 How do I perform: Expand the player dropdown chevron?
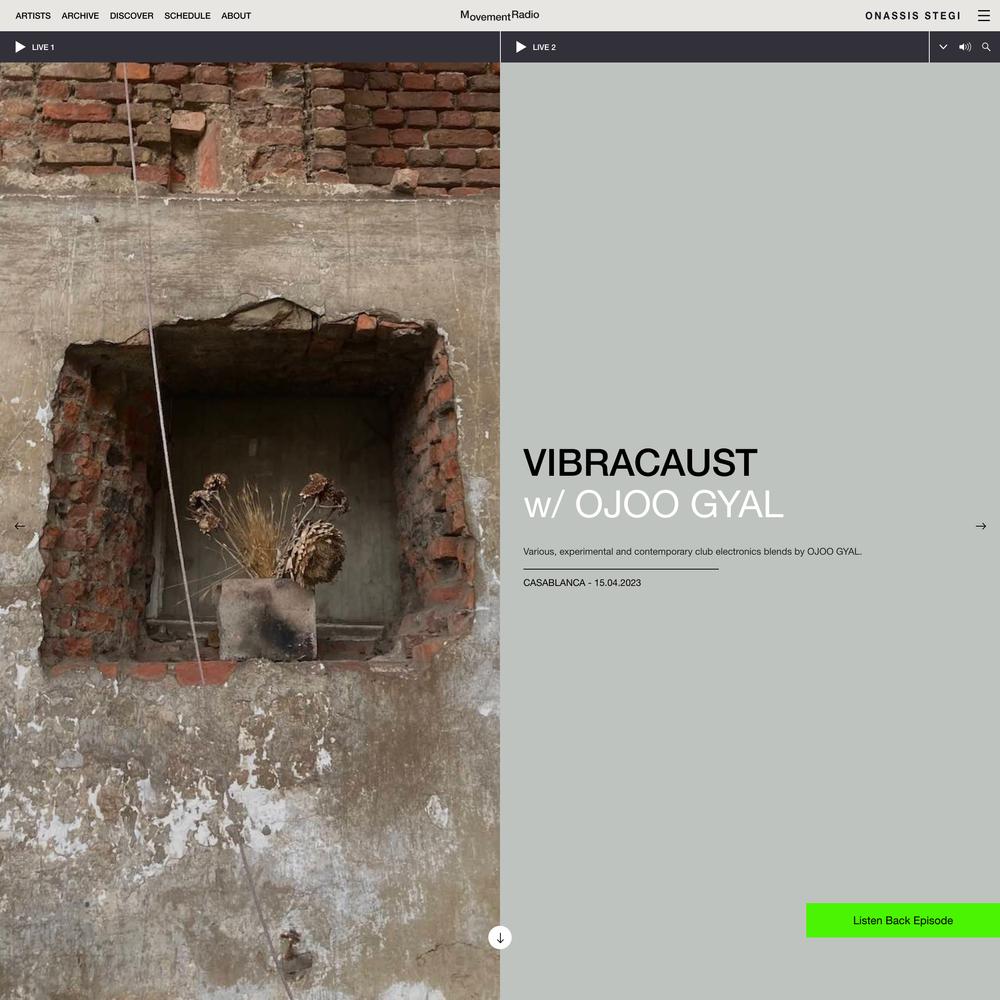click(943, 47)
